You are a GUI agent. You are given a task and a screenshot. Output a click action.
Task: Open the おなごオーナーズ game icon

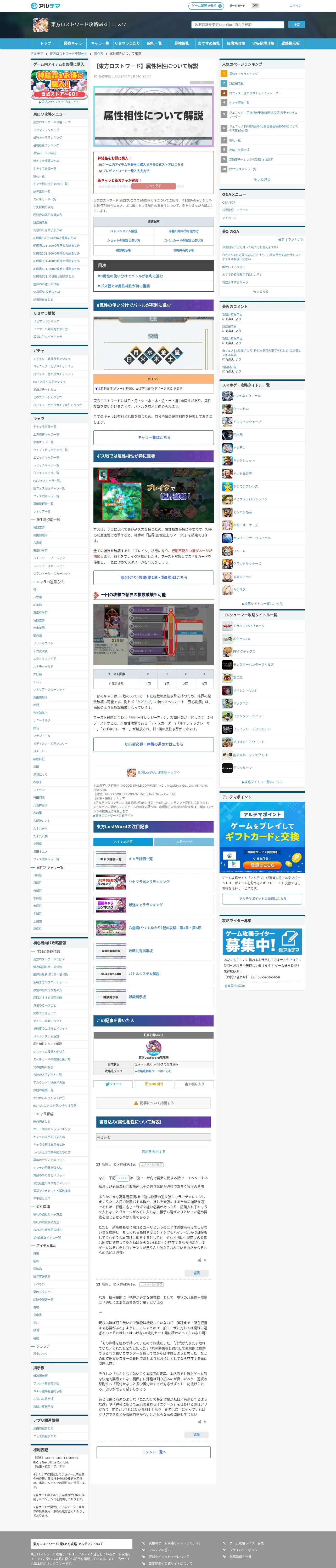[x=227, y=525]
